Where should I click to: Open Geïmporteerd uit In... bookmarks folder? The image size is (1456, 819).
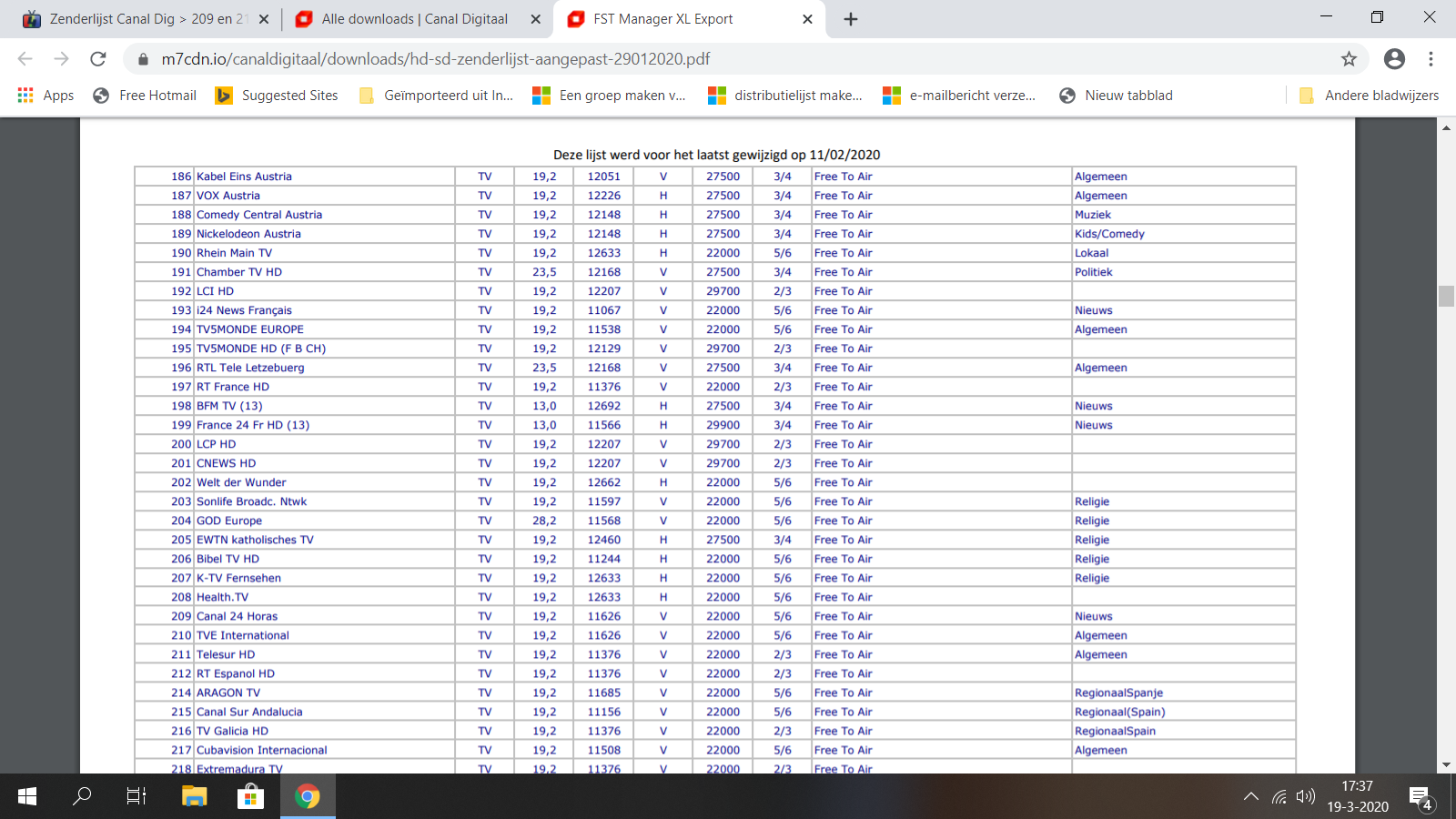tap(437, 96)
